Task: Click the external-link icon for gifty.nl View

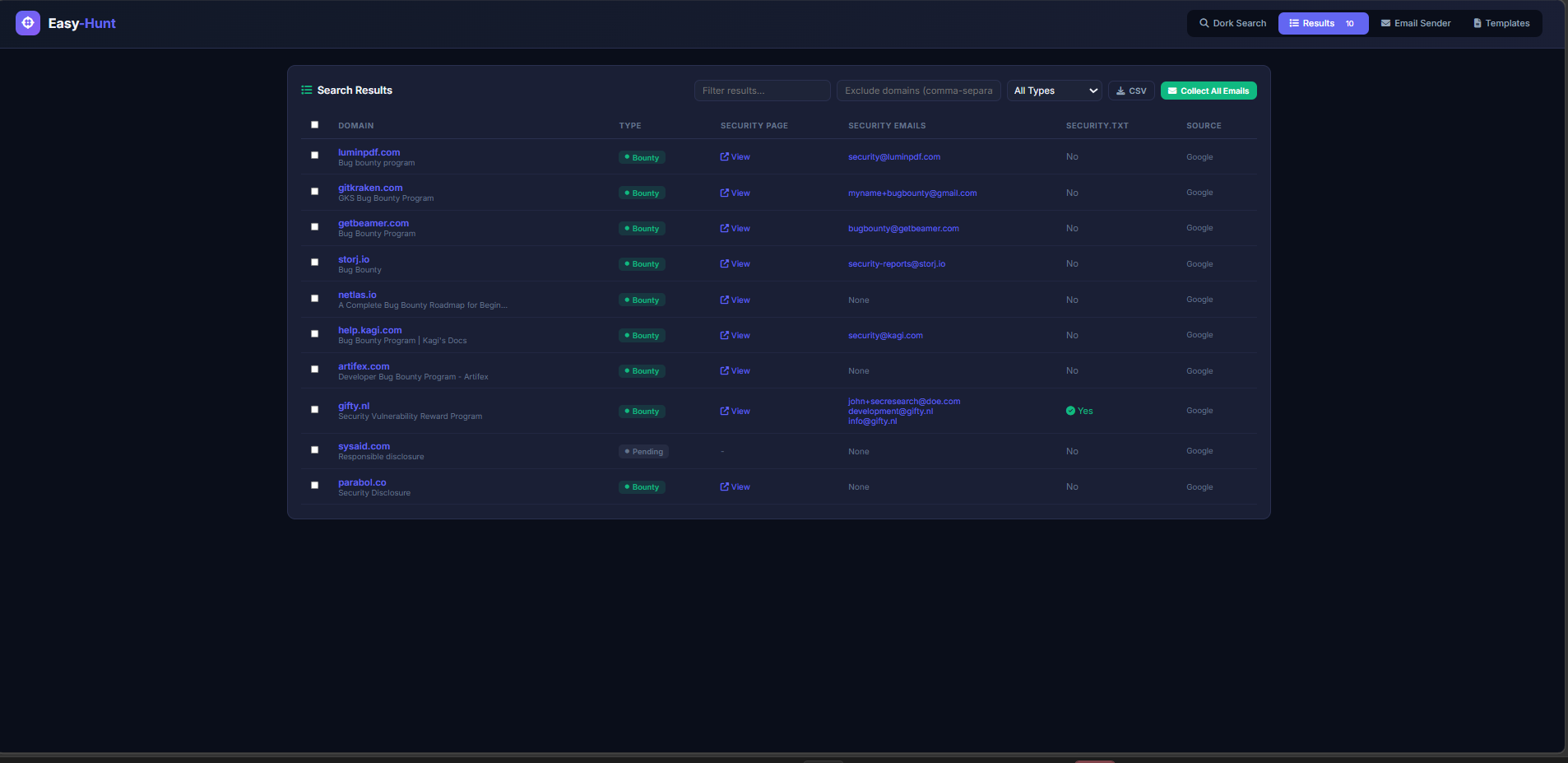Action: [x=725, y=411]
